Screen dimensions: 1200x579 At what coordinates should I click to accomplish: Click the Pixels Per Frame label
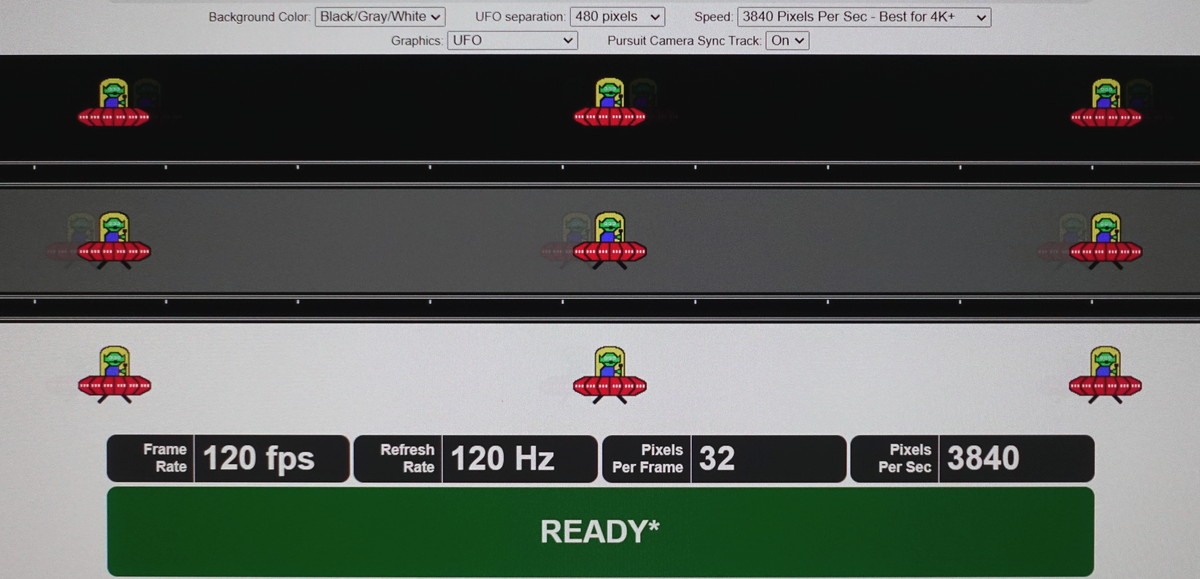[x=648, y=458]
